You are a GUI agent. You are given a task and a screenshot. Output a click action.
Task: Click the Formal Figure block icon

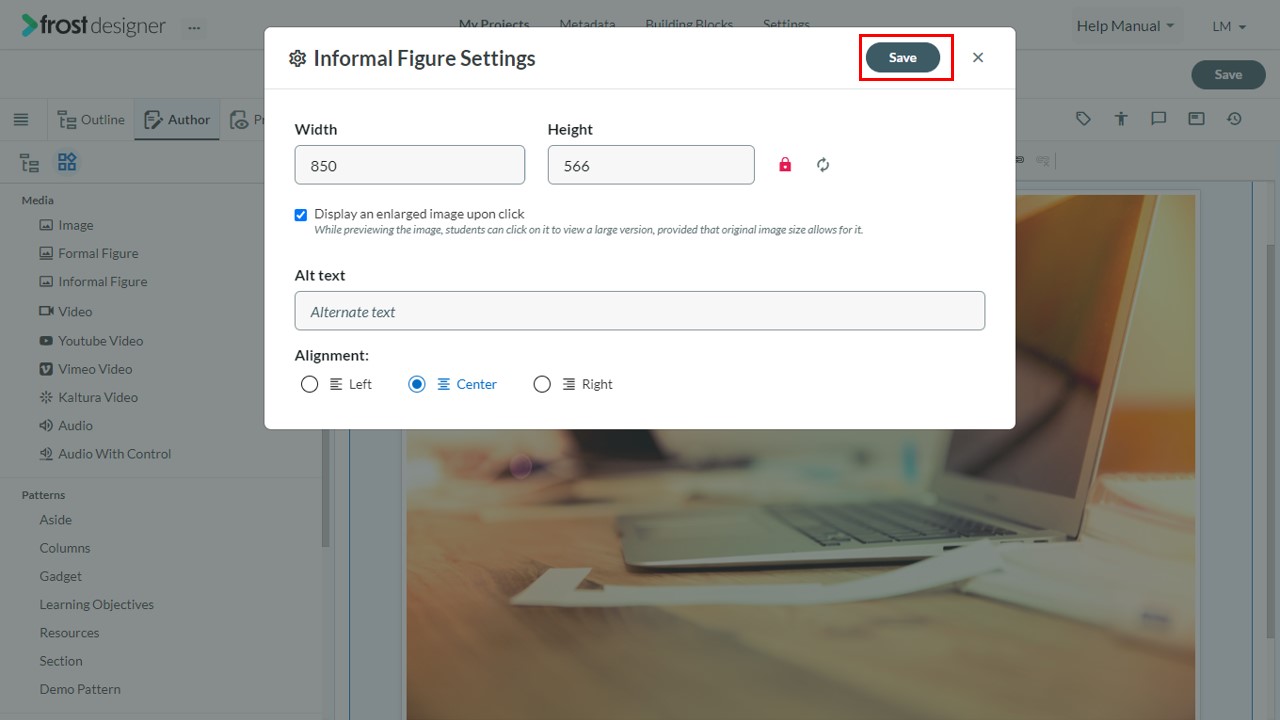46,253
